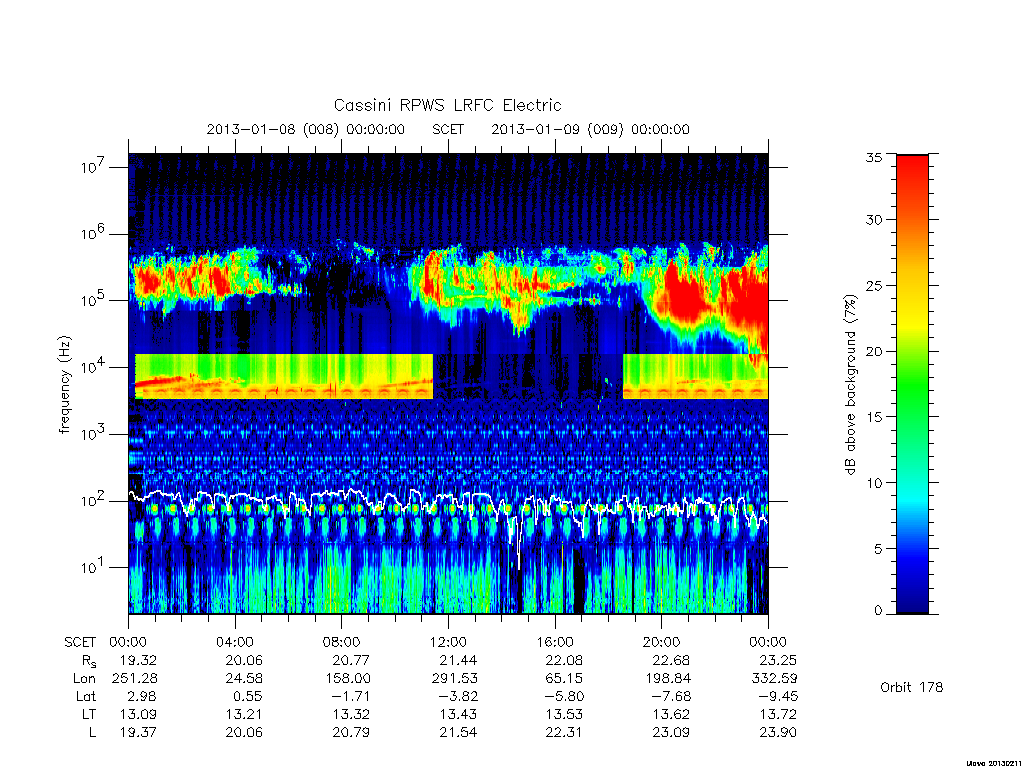
Task: Click the L value 20.06 in bottom row
Action: [x=244, y=733]
